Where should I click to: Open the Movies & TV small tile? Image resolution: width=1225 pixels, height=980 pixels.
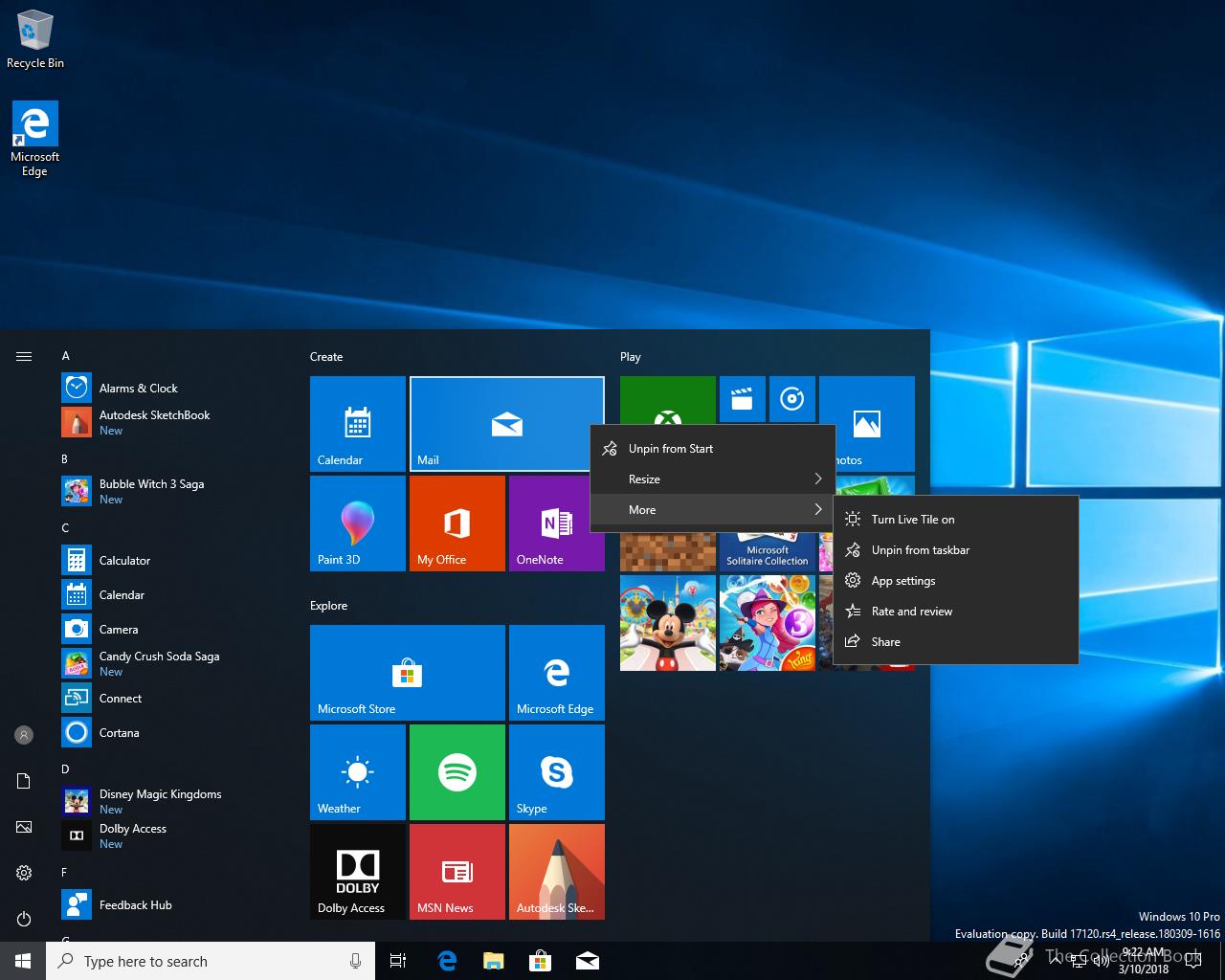[743, 399]
